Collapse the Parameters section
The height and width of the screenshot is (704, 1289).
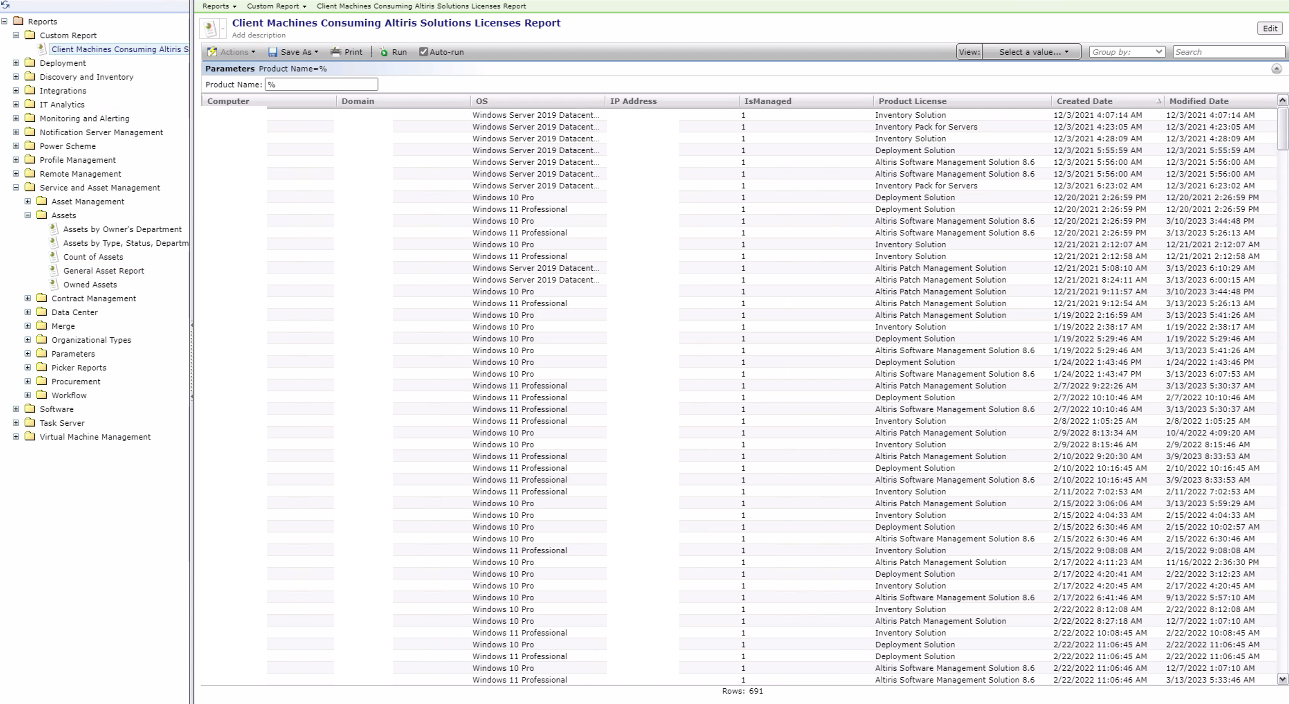tap(1276, 69)
